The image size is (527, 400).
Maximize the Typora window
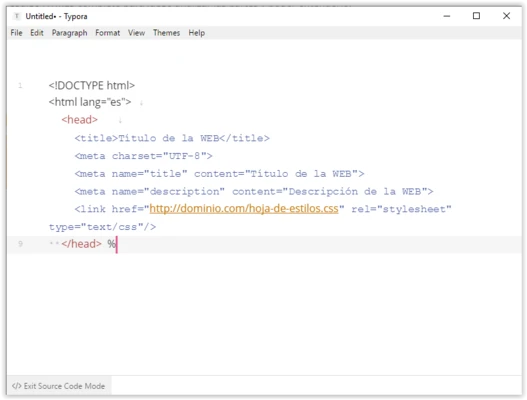pos(476,16)
